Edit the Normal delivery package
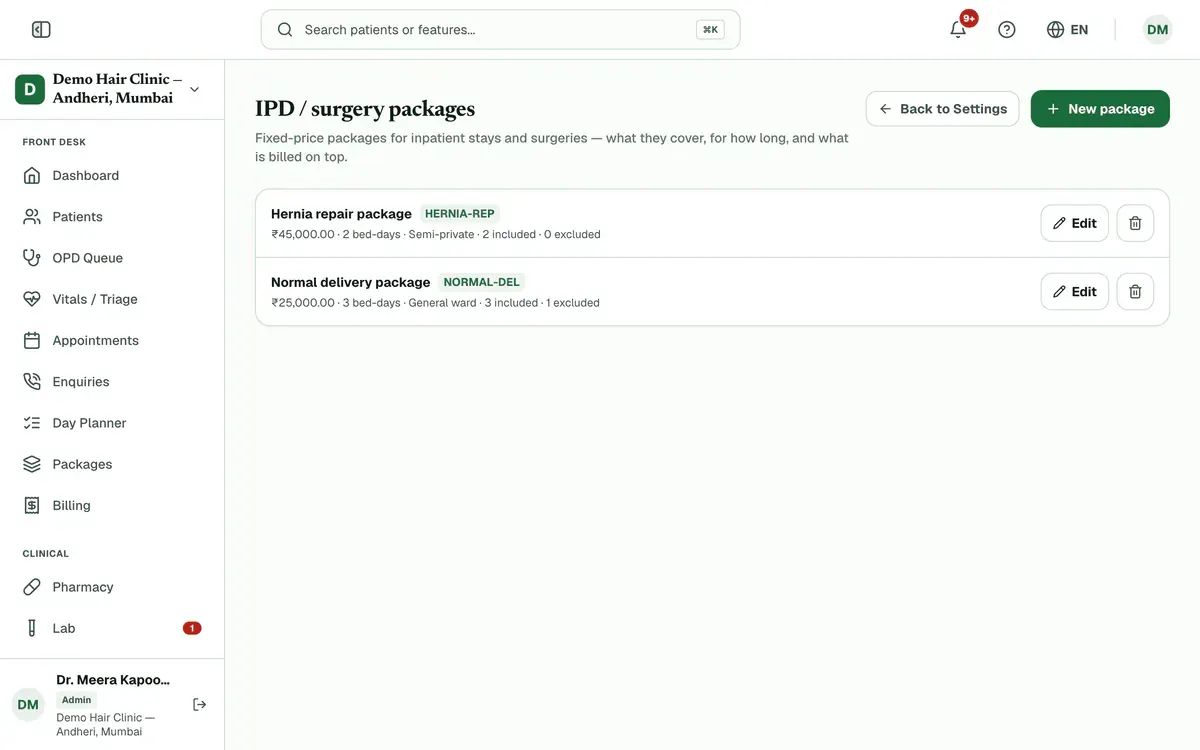Image resolution: width=1200 pixels, height=750 pixels. (1074, 292)
